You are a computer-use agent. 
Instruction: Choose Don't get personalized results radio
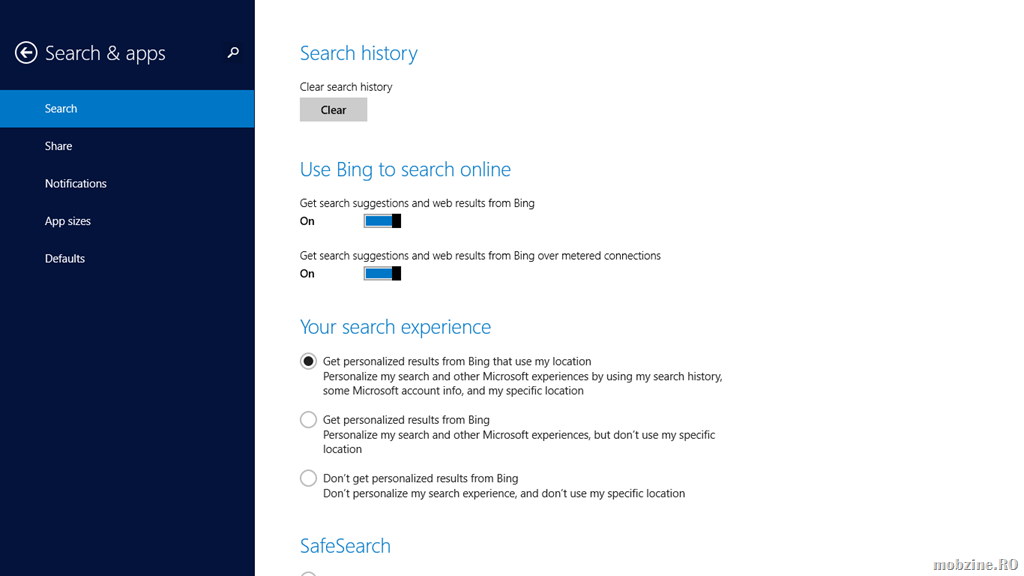pos(308,478)
